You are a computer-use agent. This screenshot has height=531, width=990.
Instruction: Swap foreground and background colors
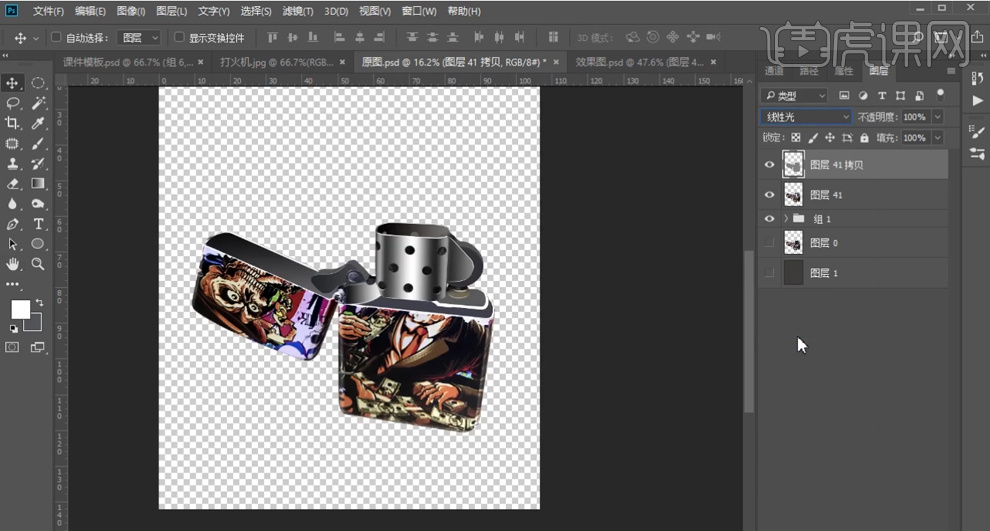(39, 302)
